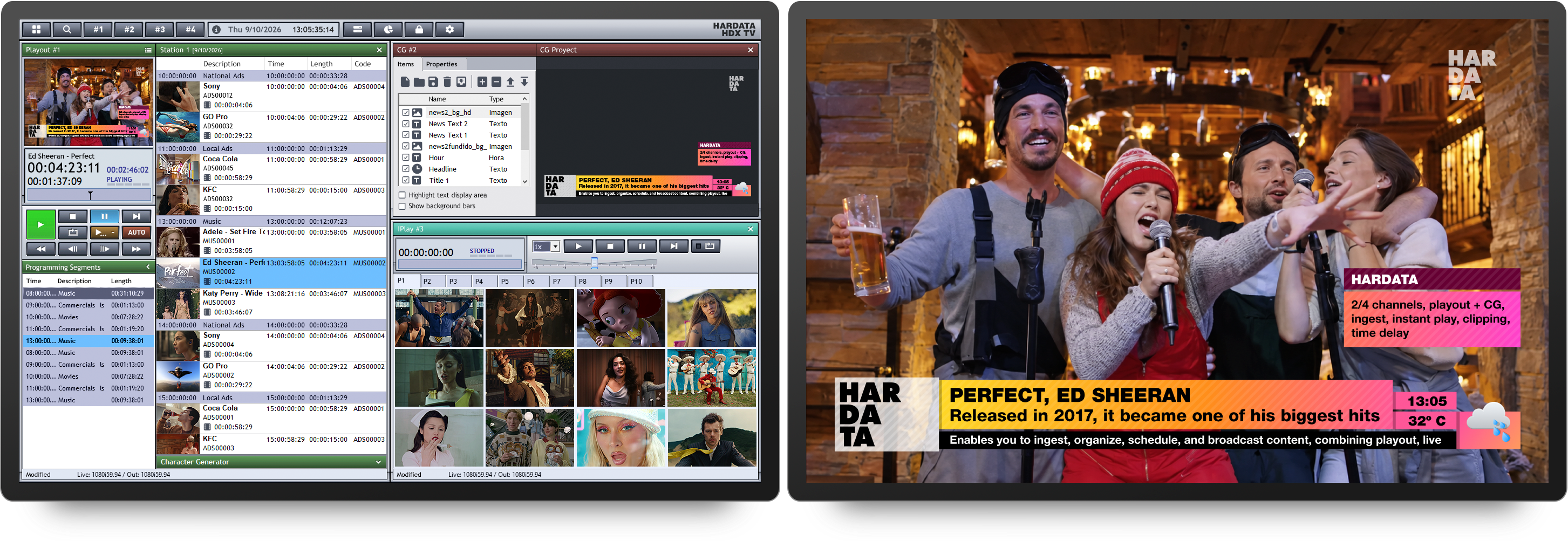Toggle the Hour item checkbox
The width and height of the screenshot is (1568, 541).
pos(406,157)
